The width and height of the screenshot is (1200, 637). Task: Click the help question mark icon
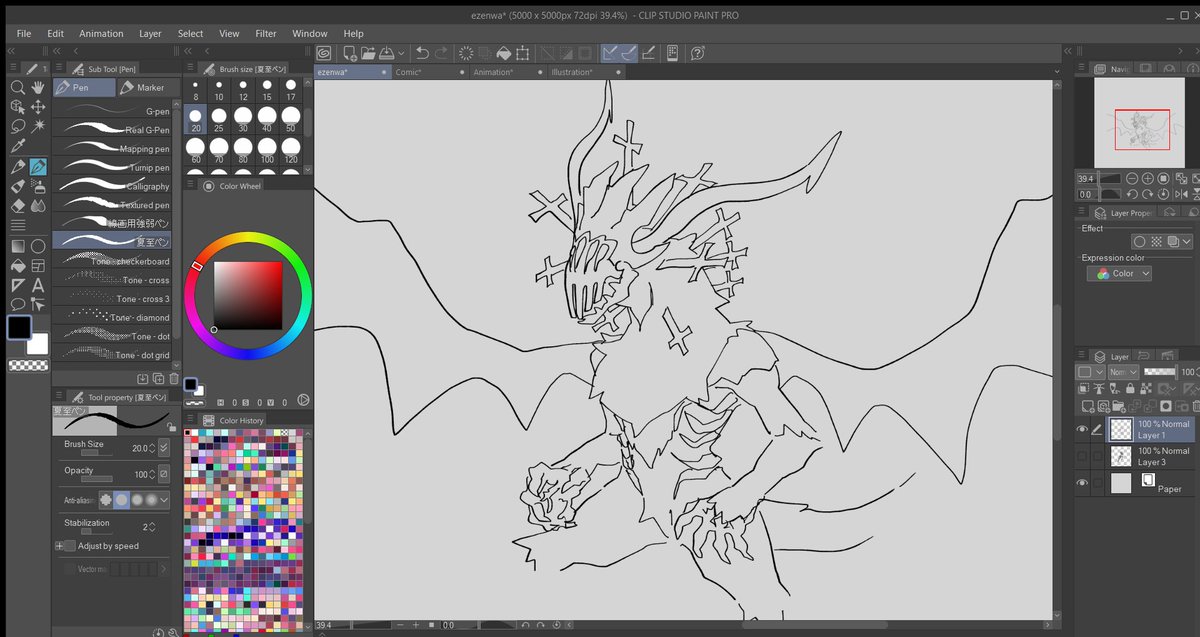[x=697, y=53]
